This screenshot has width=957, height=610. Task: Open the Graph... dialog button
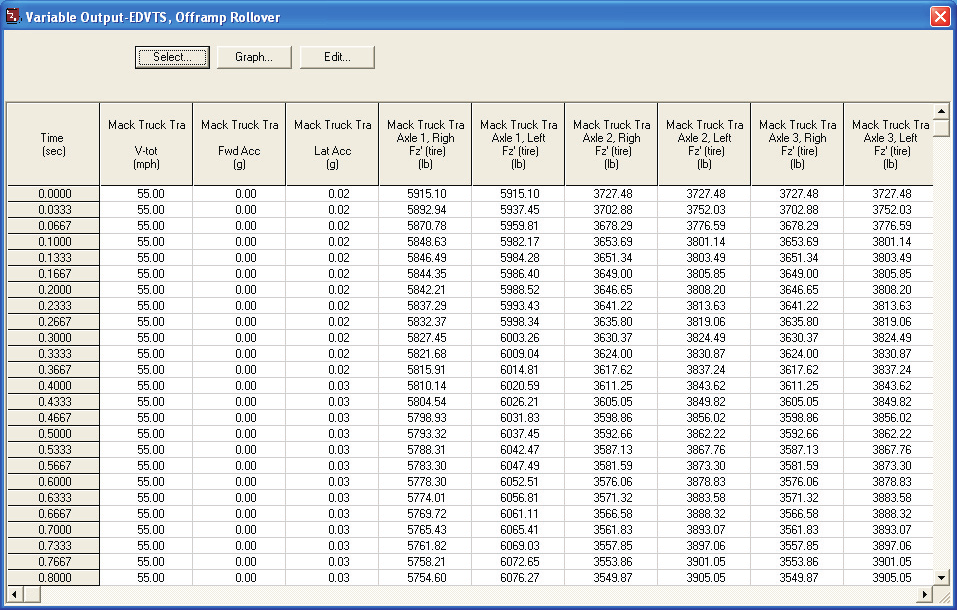(x=254, y=57)
